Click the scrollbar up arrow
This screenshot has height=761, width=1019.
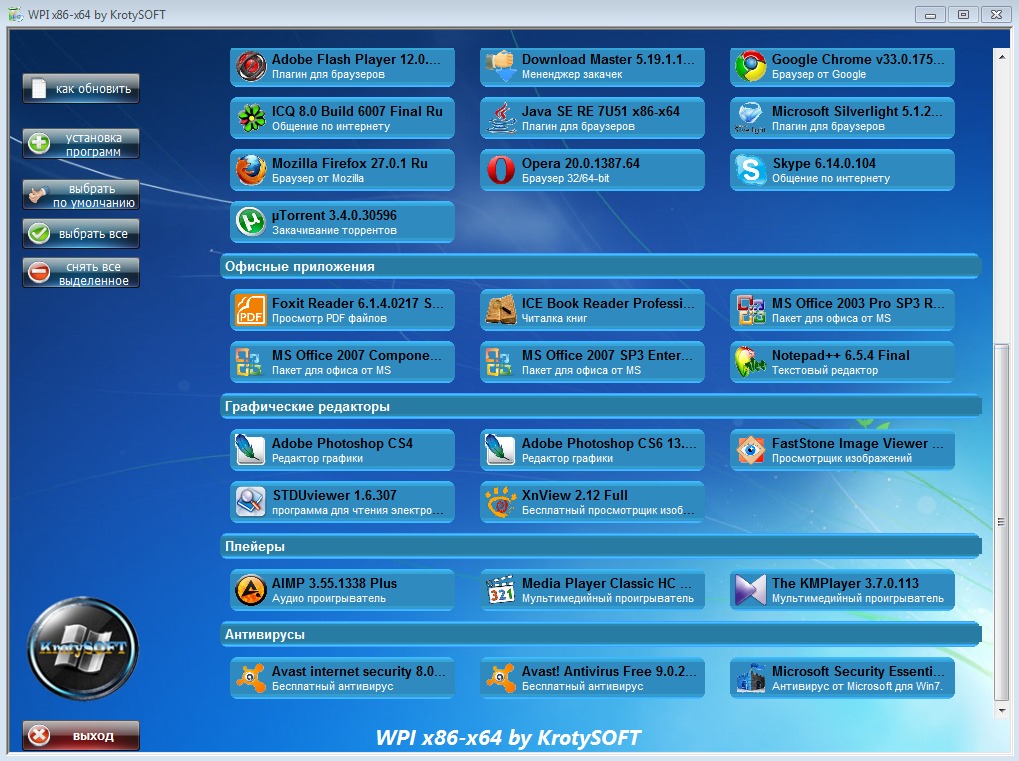[1001, 57]
